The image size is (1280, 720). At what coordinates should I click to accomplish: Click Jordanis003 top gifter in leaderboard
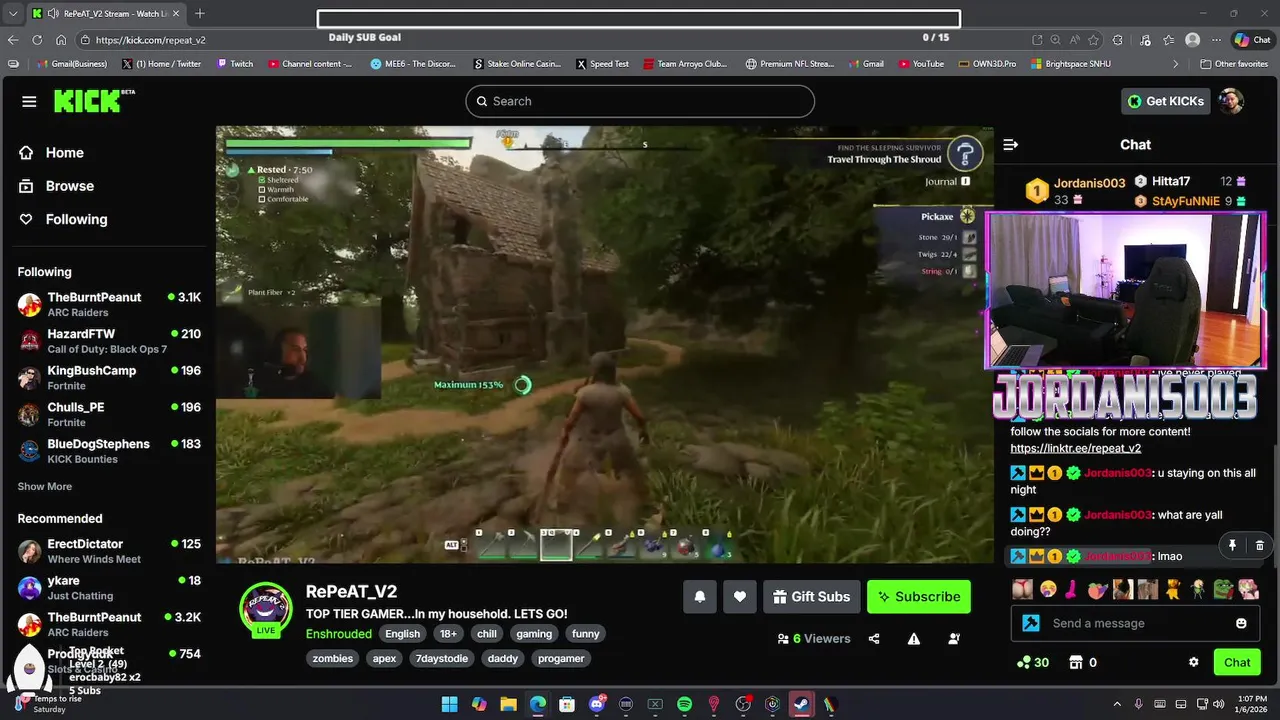[x=1075, y=191]
